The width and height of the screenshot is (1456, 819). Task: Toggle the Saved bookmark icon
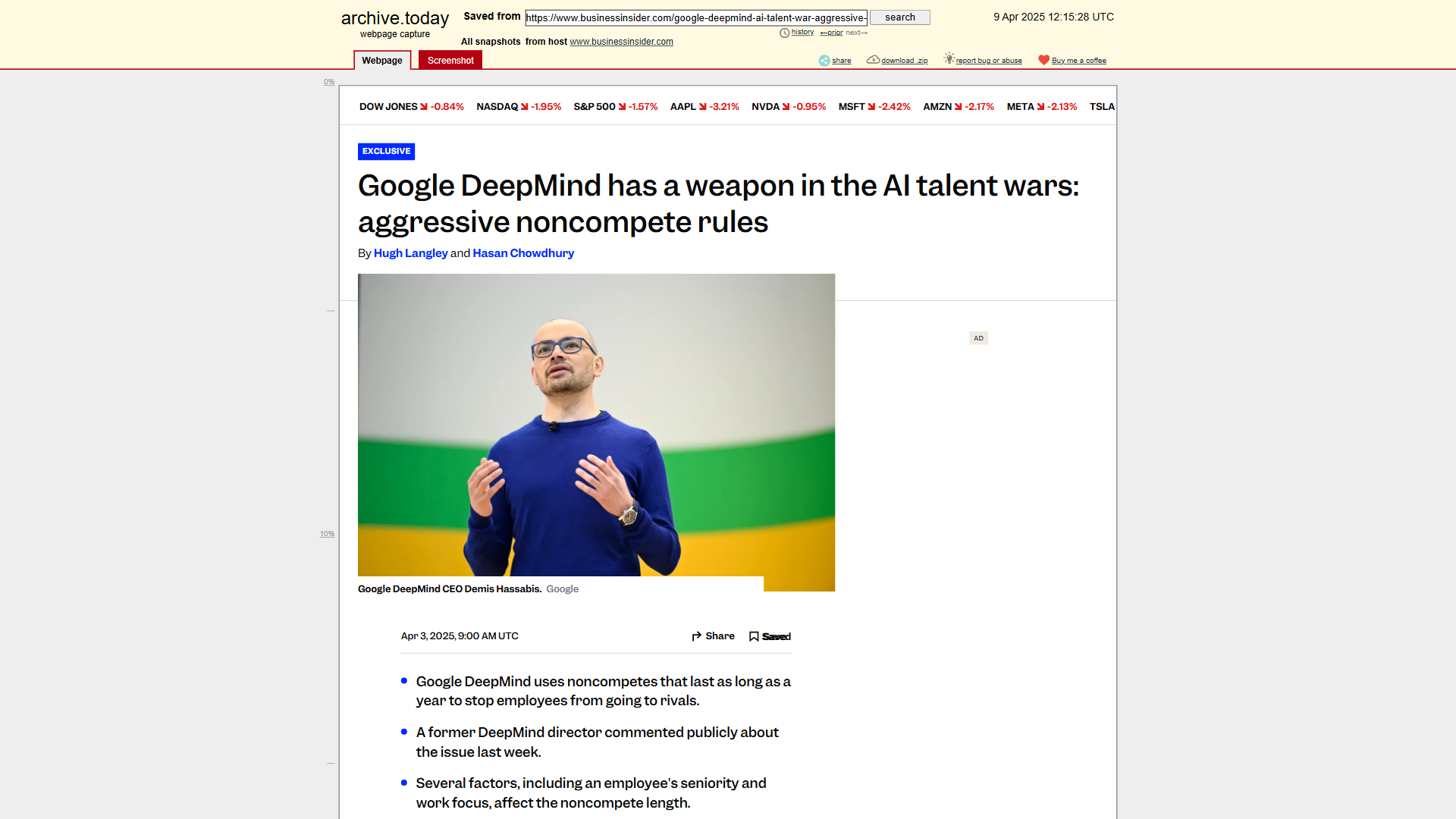[754, 637]
